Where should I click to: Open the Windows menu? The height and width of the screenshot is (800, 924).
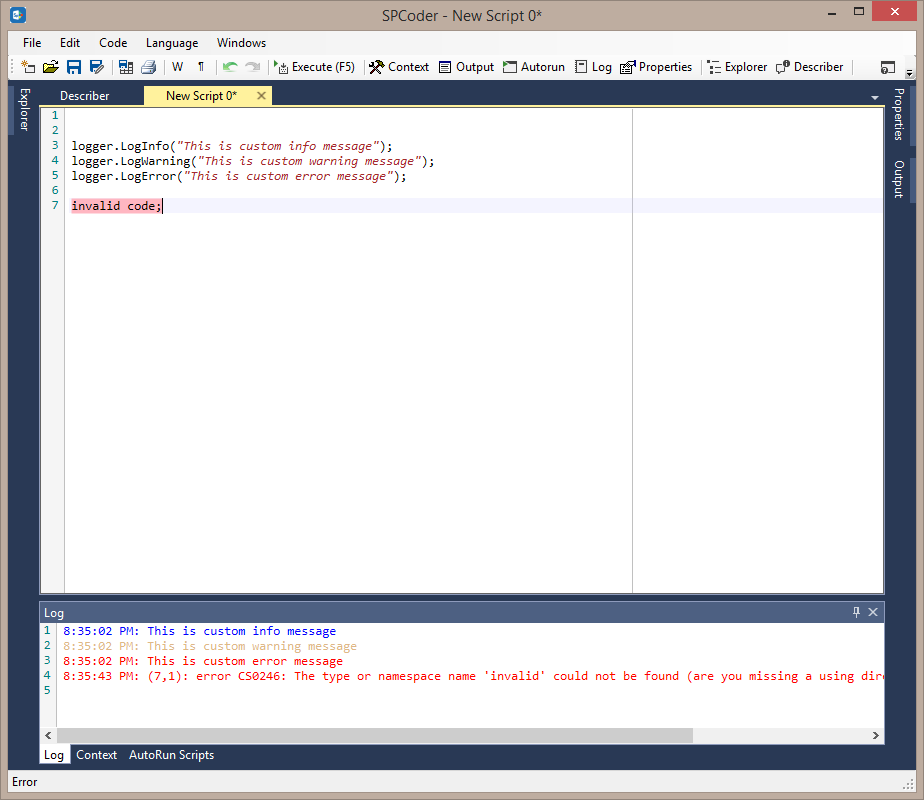pos(242,43)
